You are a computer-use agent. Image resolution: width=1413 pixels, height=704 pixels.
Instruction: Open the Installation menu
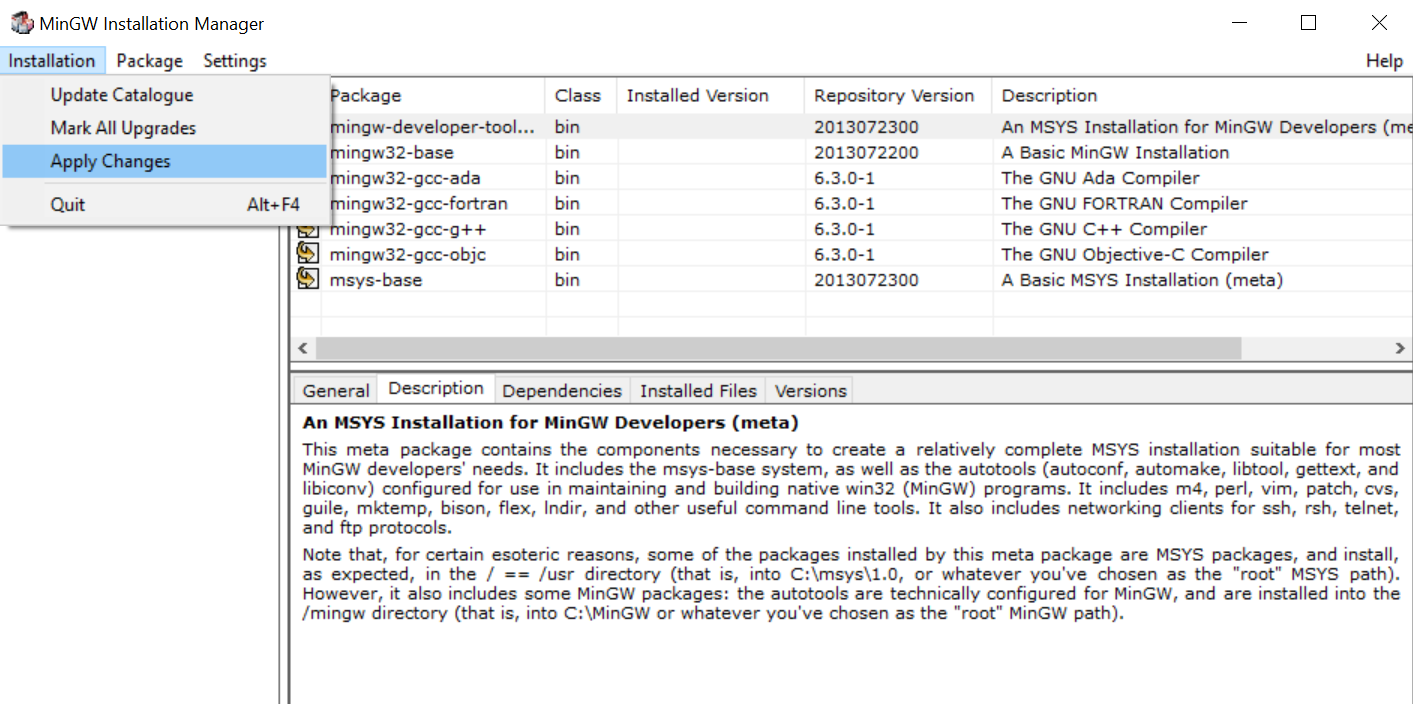52,61
